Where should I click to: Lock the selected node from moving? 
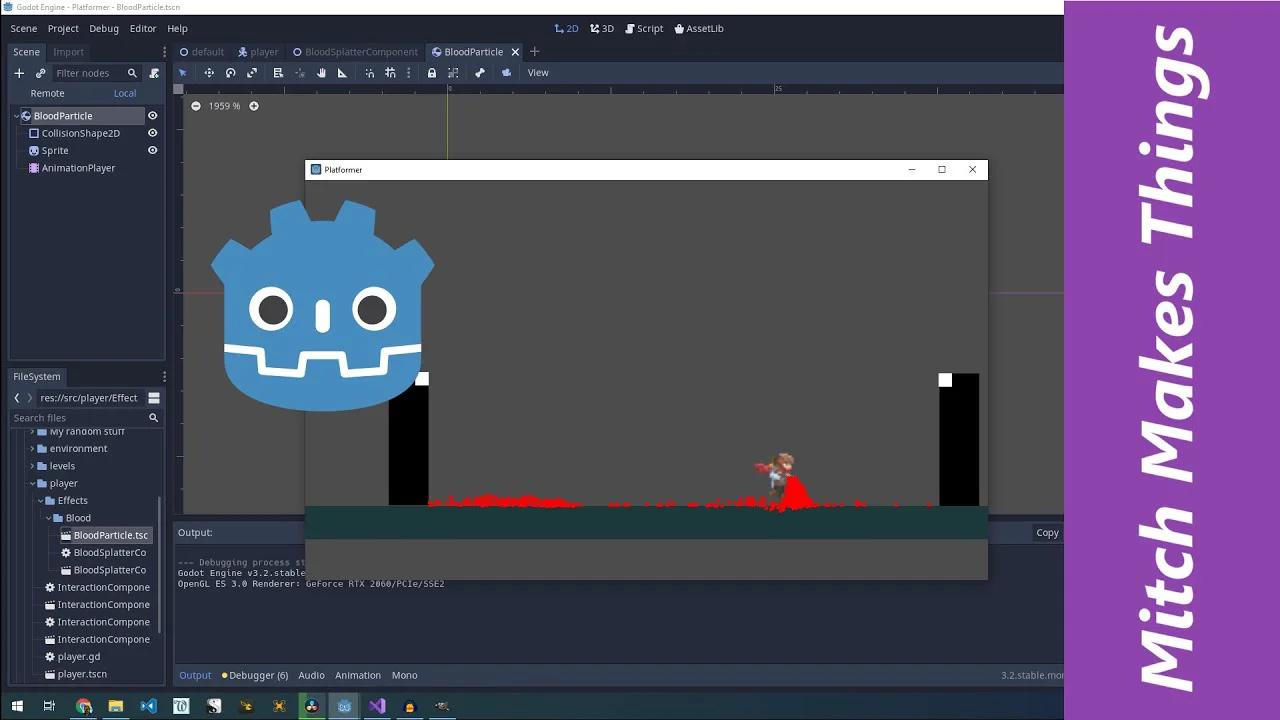tap(432, 72)
